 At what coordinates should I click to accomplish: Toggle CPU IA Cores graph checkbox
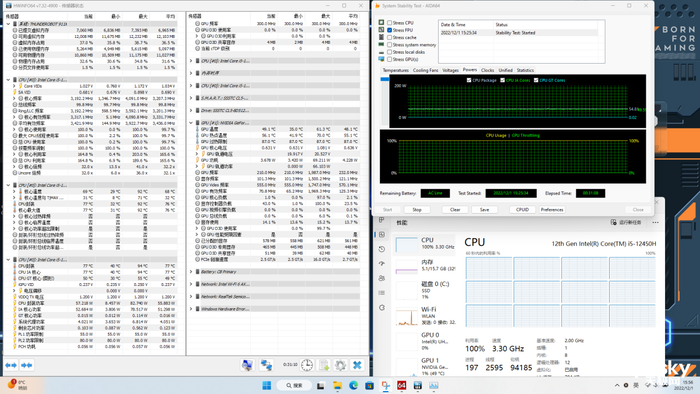point(502,80)
